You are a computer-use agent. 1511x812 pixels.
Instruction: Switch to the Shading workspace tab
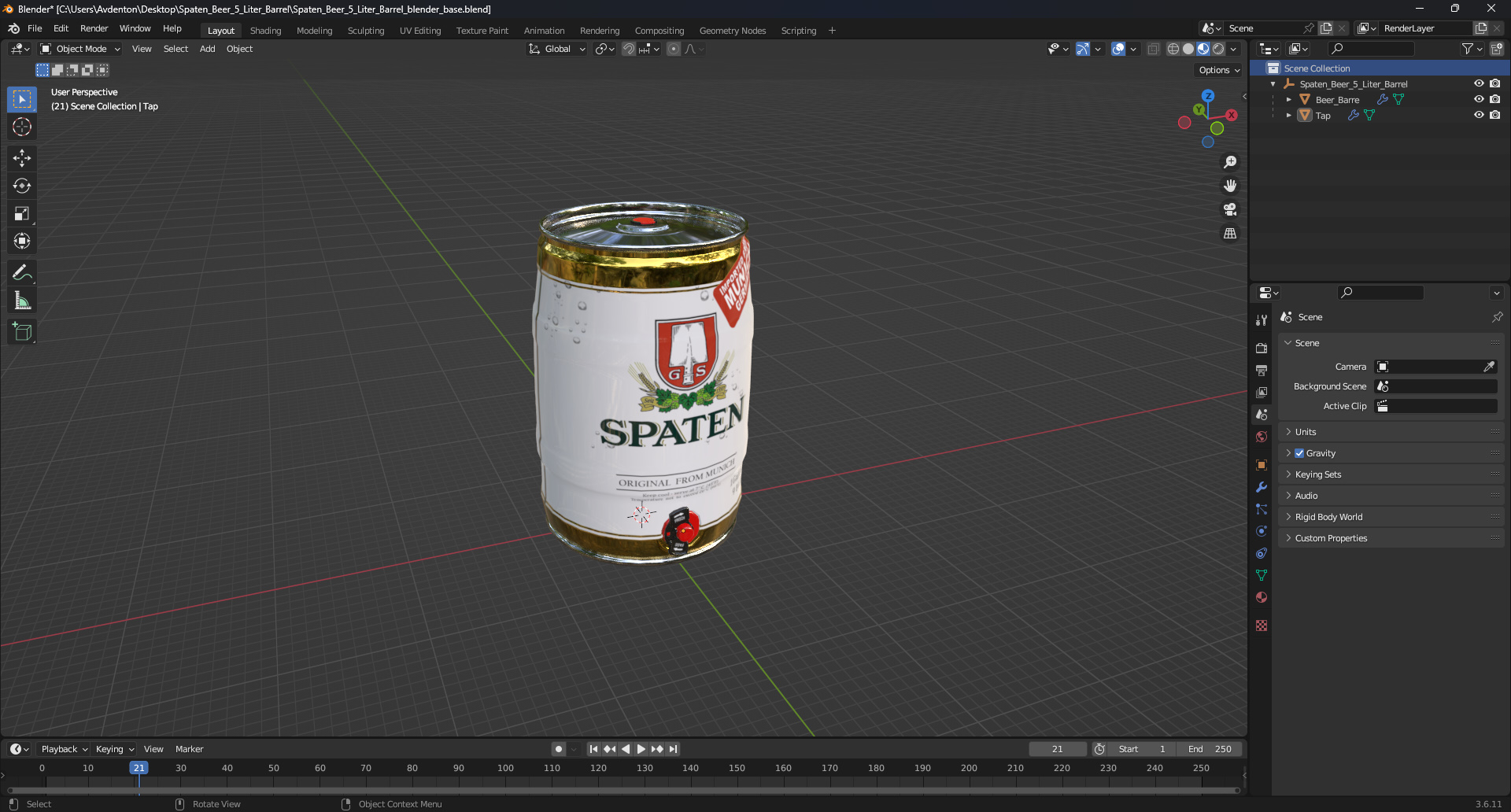pos(265,31)
